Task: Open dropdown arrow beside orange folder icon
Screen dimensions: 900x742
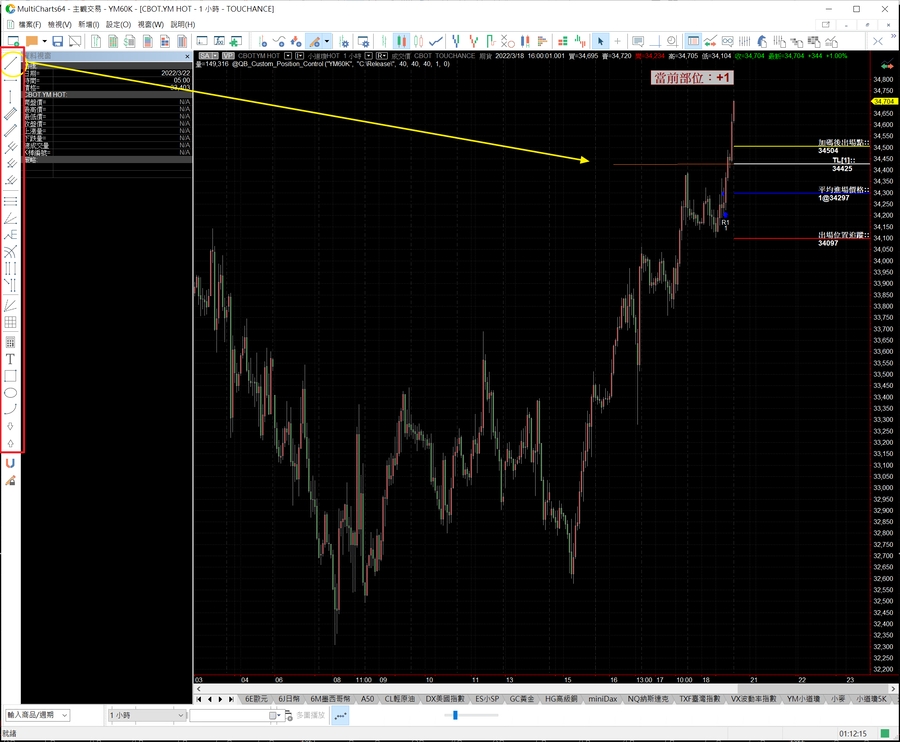Action: 44,41
